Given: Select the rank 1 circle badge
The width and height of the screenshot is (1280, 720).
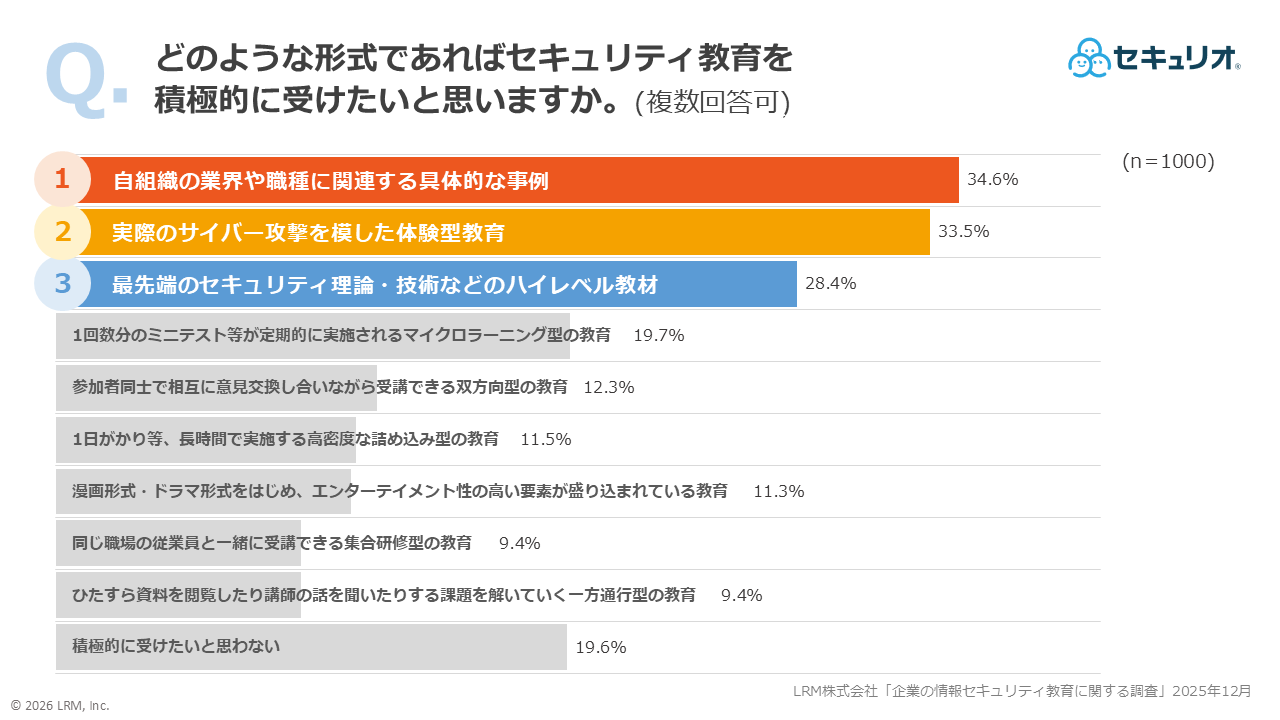Looking at the screenshot, I should tap(62, 180).
